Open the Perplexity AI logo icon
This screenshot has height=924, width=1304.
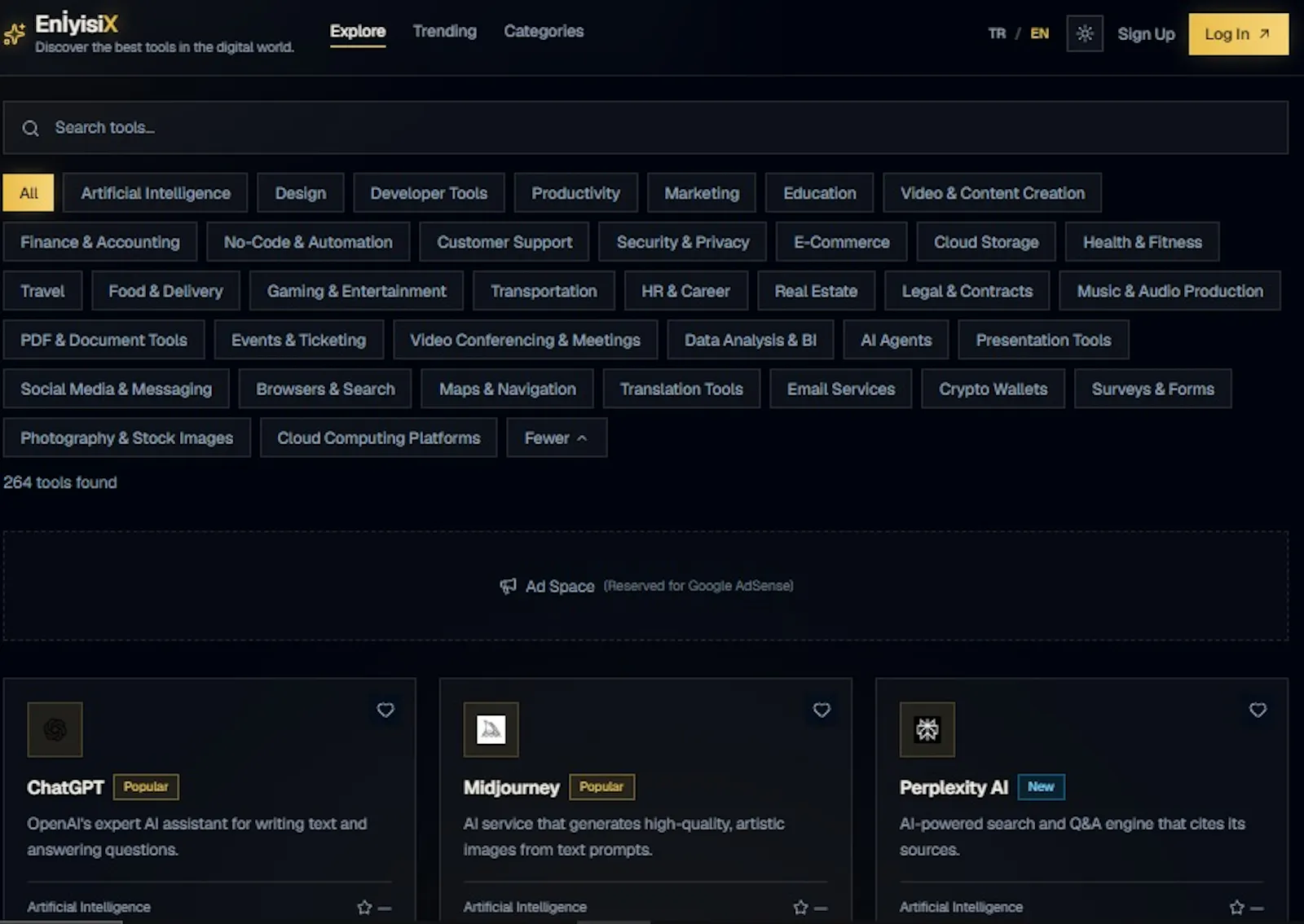click(x=927, y=729)
